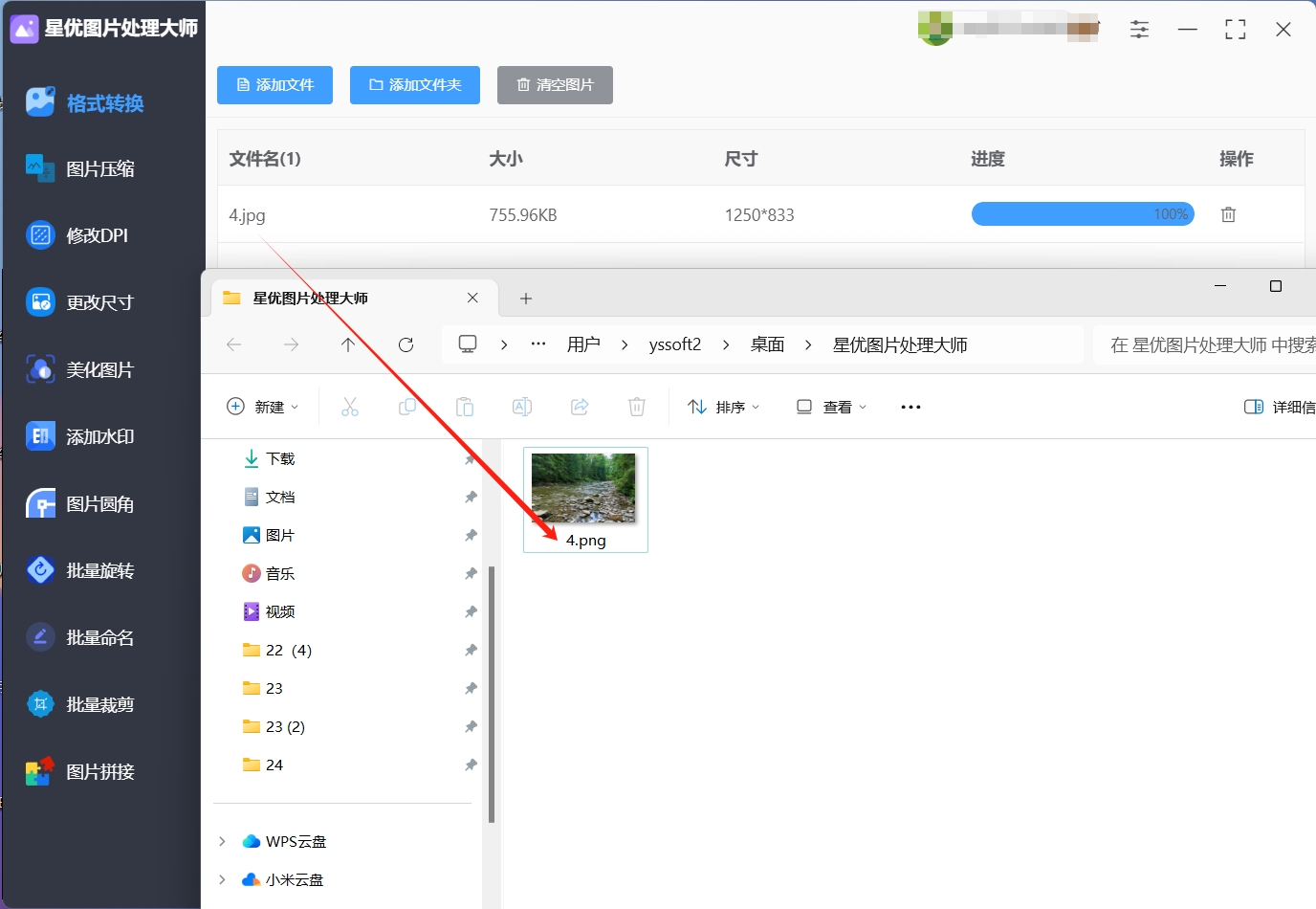The height and width of the screenshot is (909, 1316).
Task: Click 清空图片 clear images button
Action: (555, 85)
